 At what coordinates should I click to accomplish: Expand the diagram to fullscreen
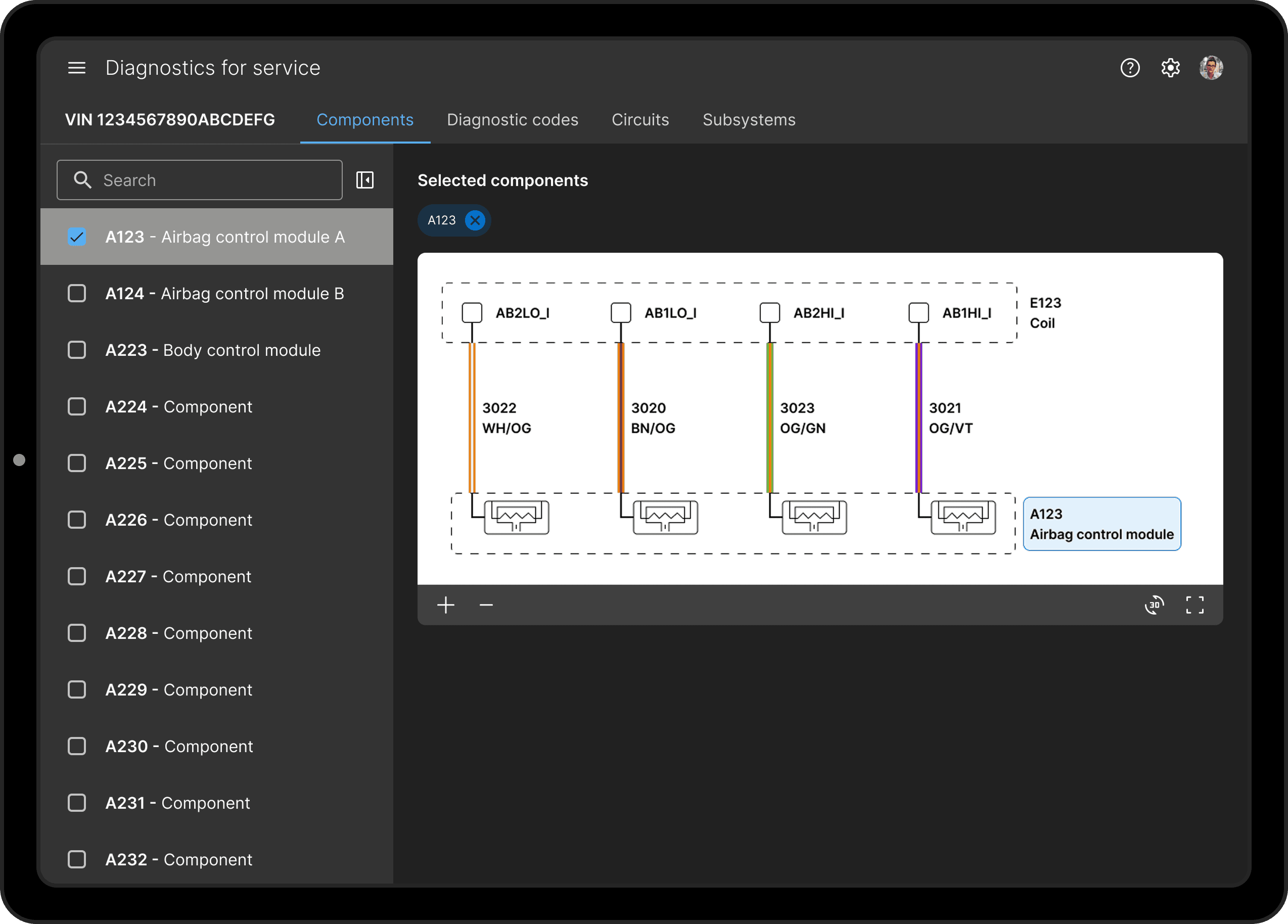(1194, 605)
